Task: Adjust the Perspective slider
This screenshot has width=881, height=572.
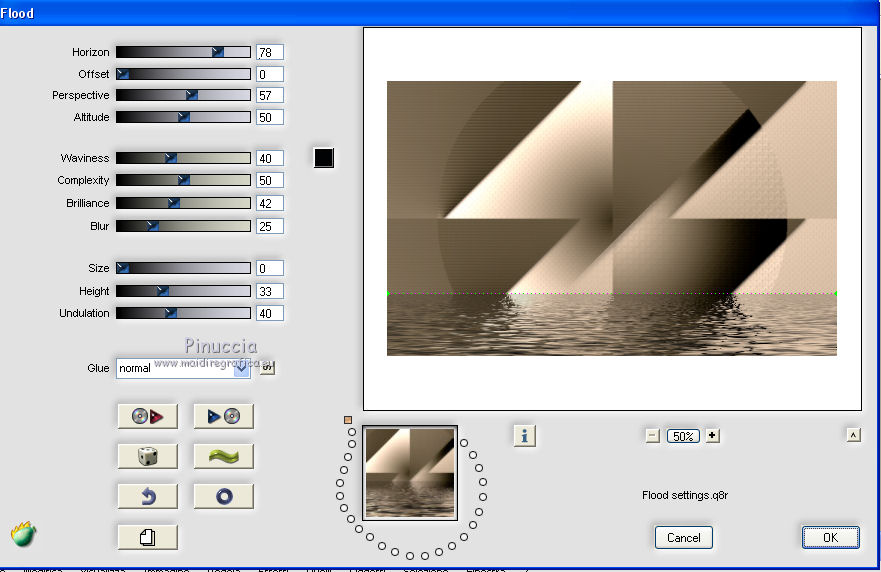Action: [183, 95]
